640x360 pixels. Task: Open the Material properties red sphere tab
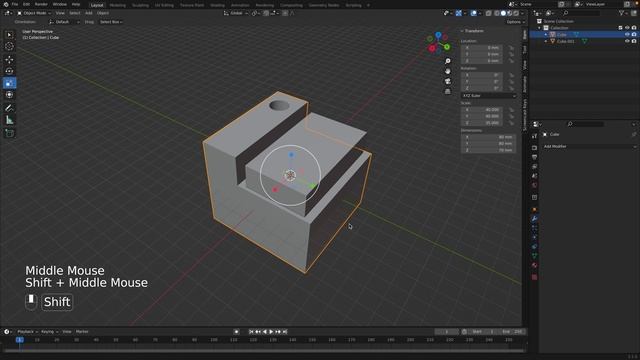[x=534, y=266]
